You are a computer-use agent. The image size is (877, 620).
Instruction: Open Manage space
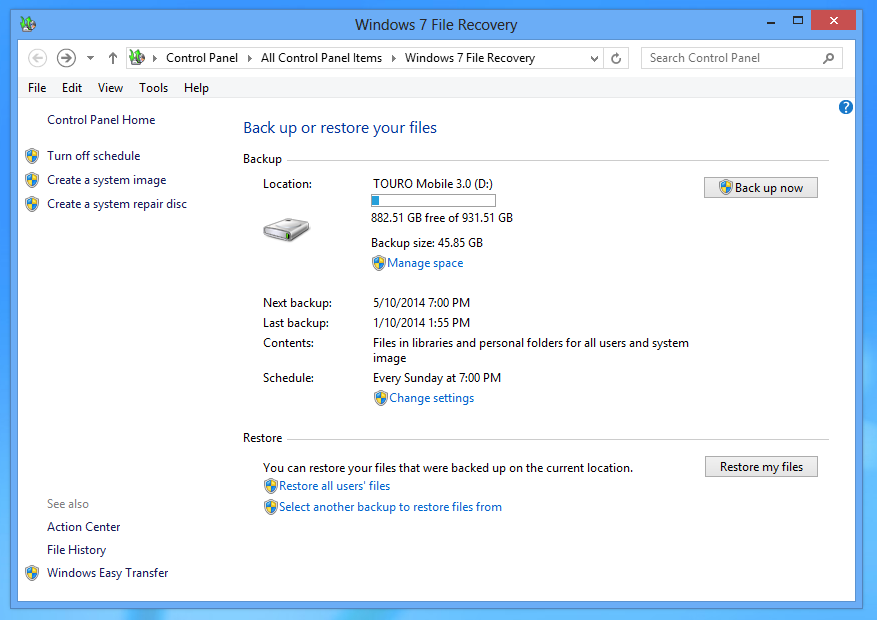pyautogui.click(x=425, y=263)
